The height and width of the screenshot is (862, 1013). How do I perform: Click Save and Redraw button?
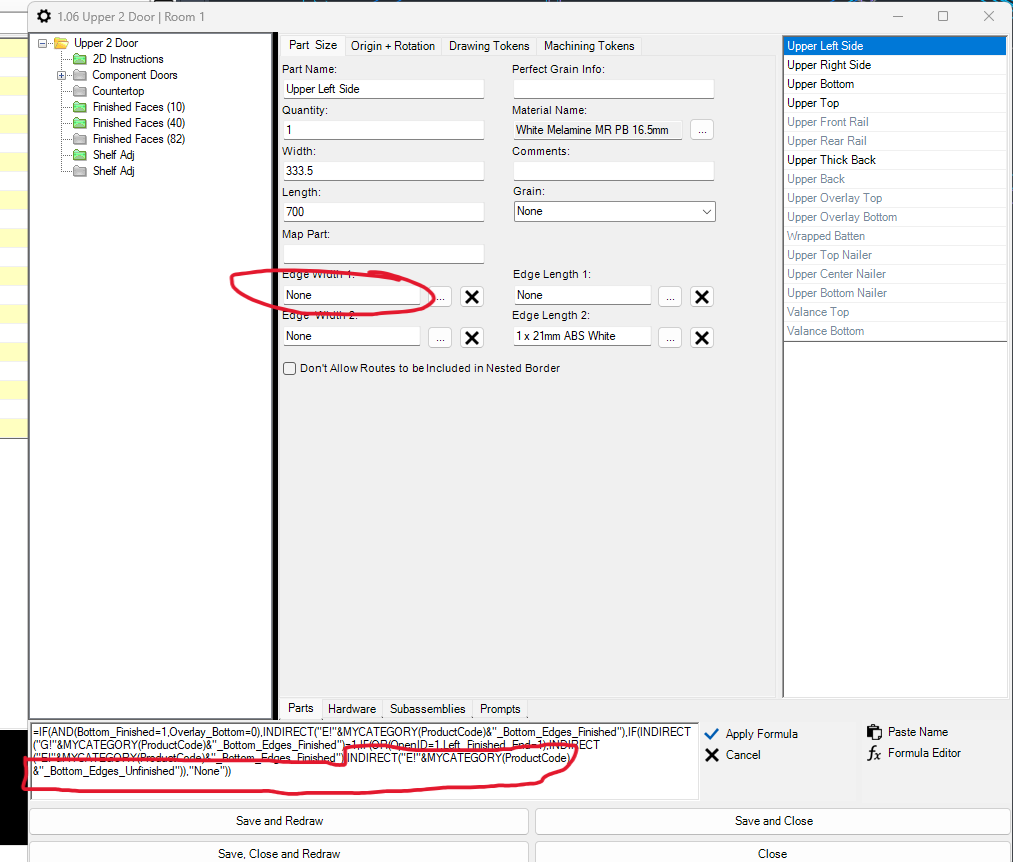[x=279, y=821]
